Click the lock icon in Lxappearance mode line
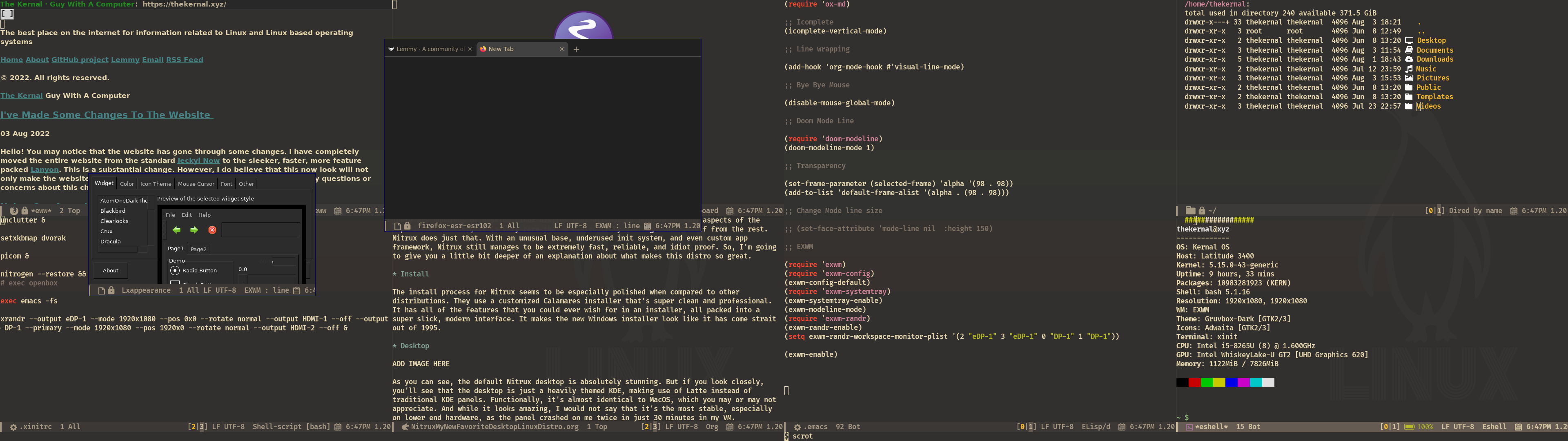 tap(111, 291)
